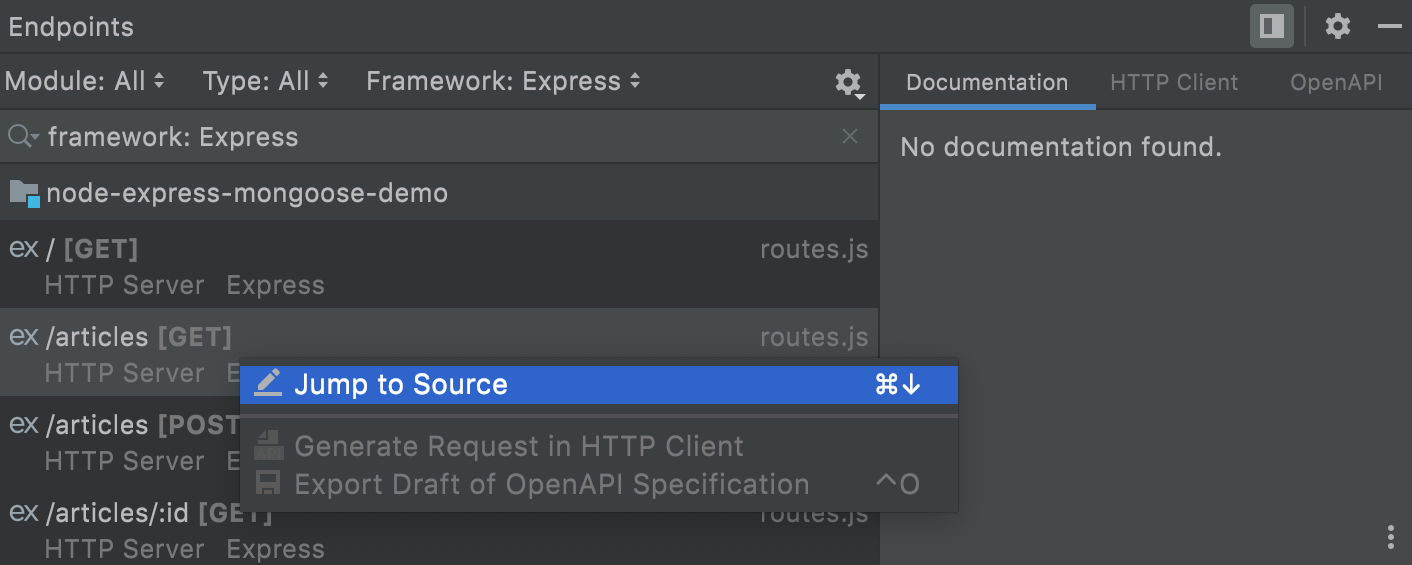Choose Jump to Source from context menu

click(x=400, y=385)
